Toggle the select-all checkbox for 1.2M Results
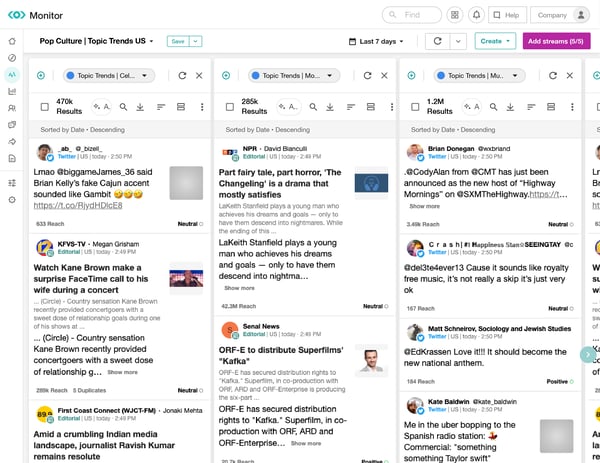 point(413,107)
